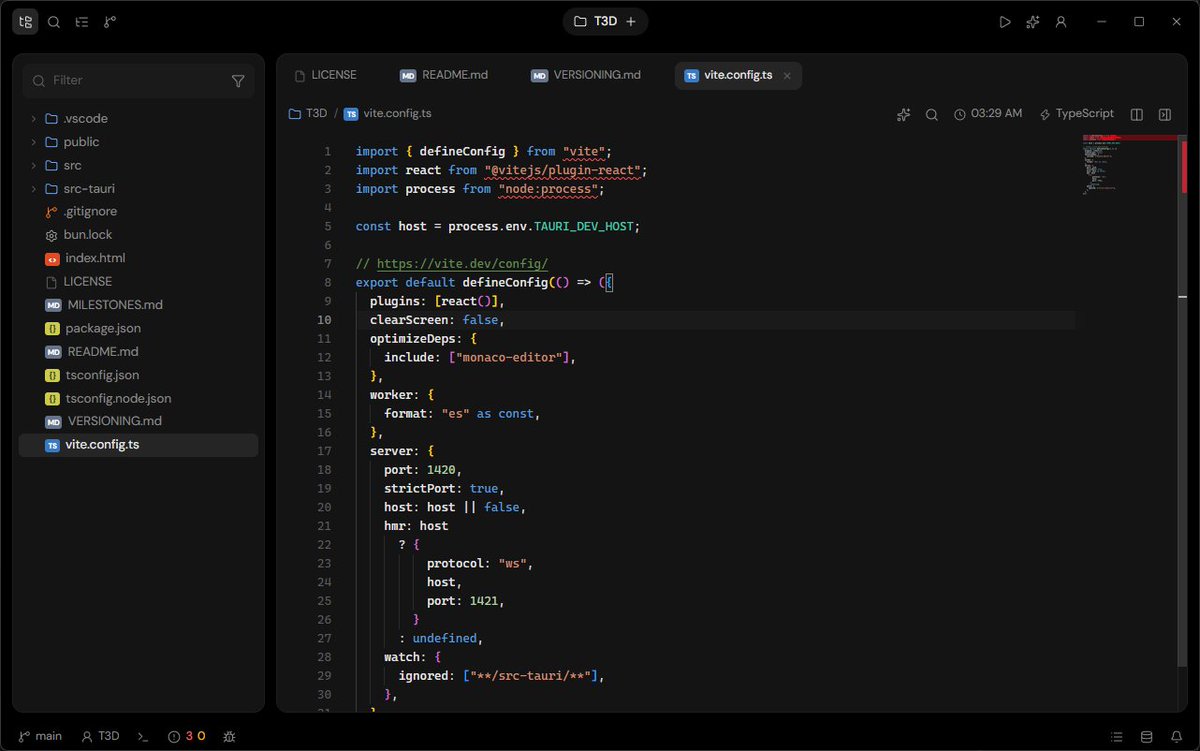Focus the Filter input field
Screen dimensions: 1200x751
click(x=138, y=81)
